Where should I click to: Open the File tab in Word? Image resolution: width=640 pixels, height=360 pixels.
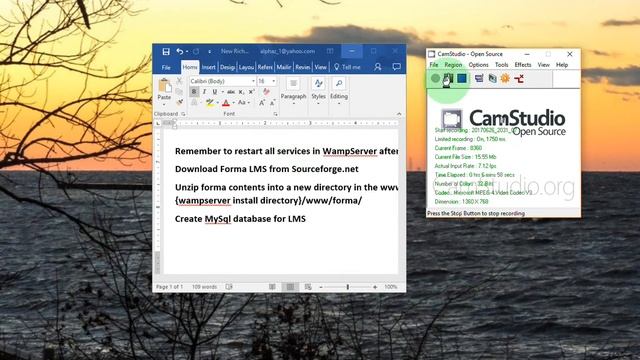coord(166,67)
